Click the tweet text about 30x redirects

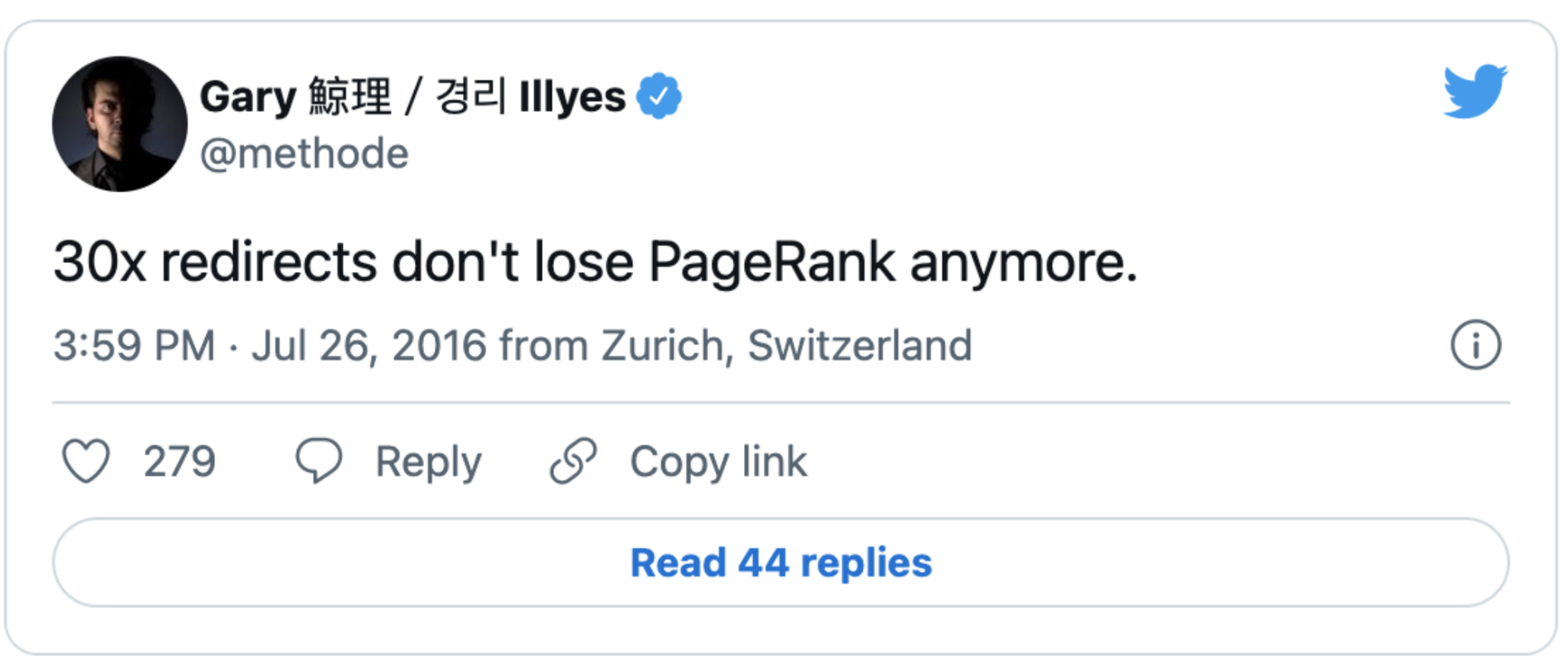595,263
